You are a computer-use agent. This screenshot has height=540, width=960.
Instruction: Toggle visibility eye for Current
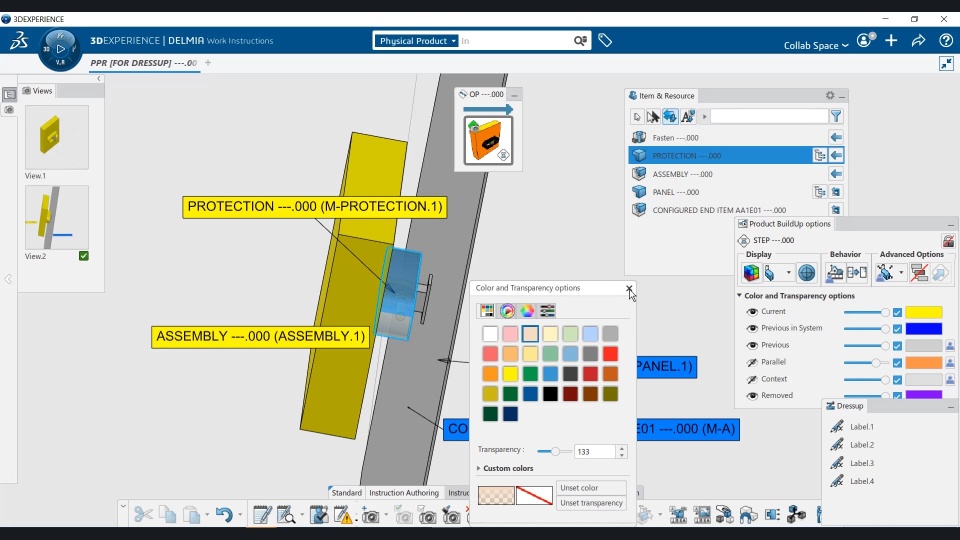[752, 312]
